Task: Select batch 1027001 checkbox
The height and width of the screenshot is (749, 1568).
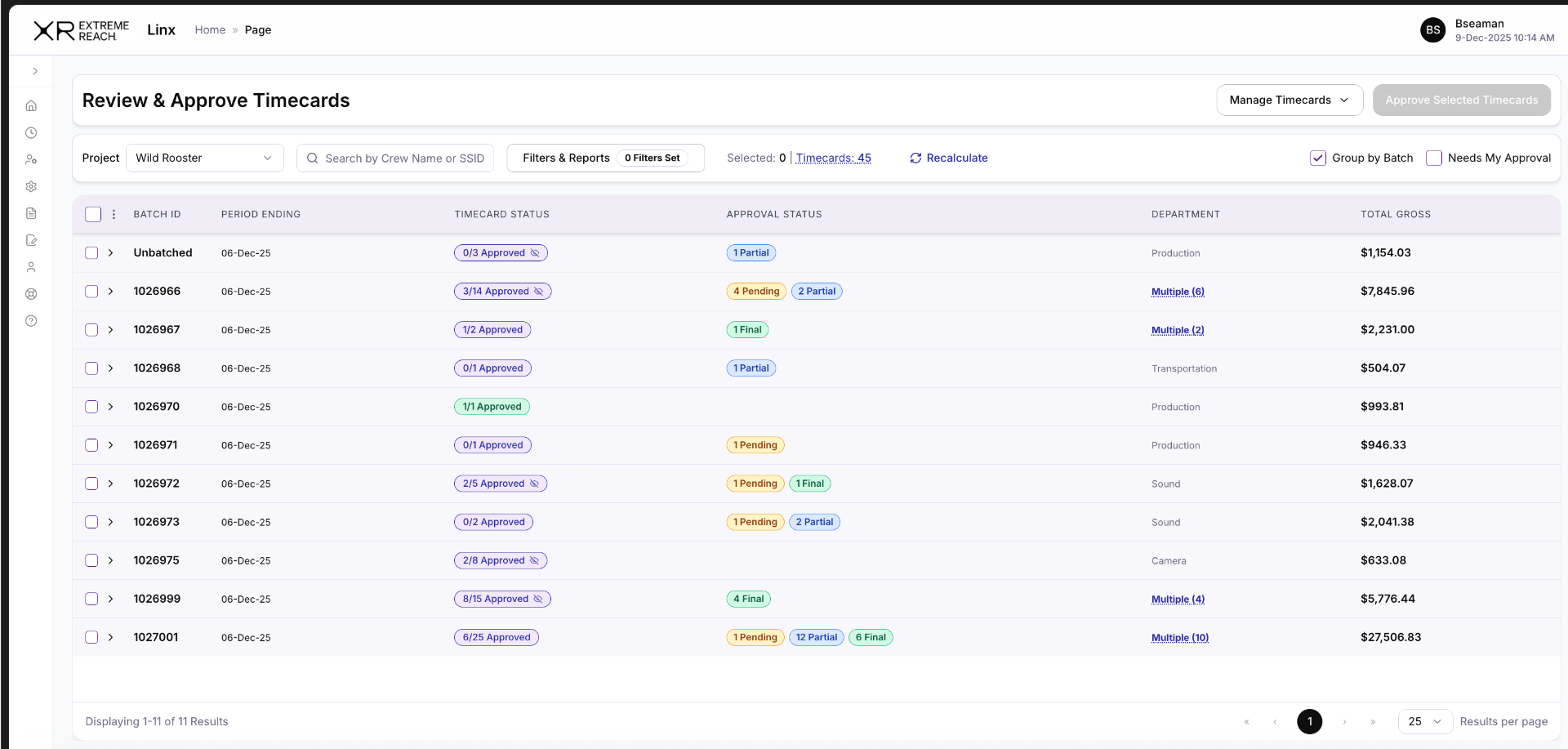Action: point(91,637)
